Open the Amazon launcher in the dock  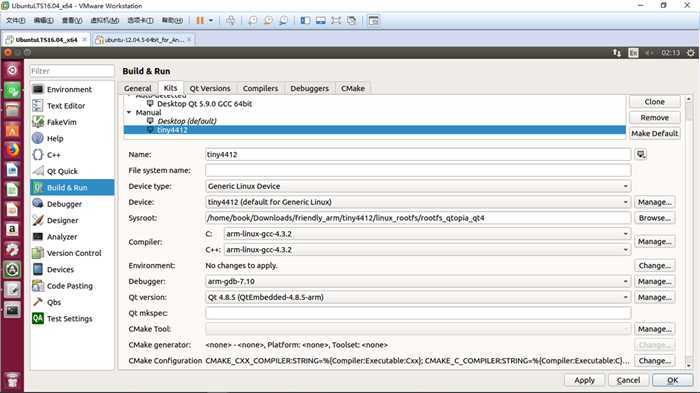pos(12,230)
